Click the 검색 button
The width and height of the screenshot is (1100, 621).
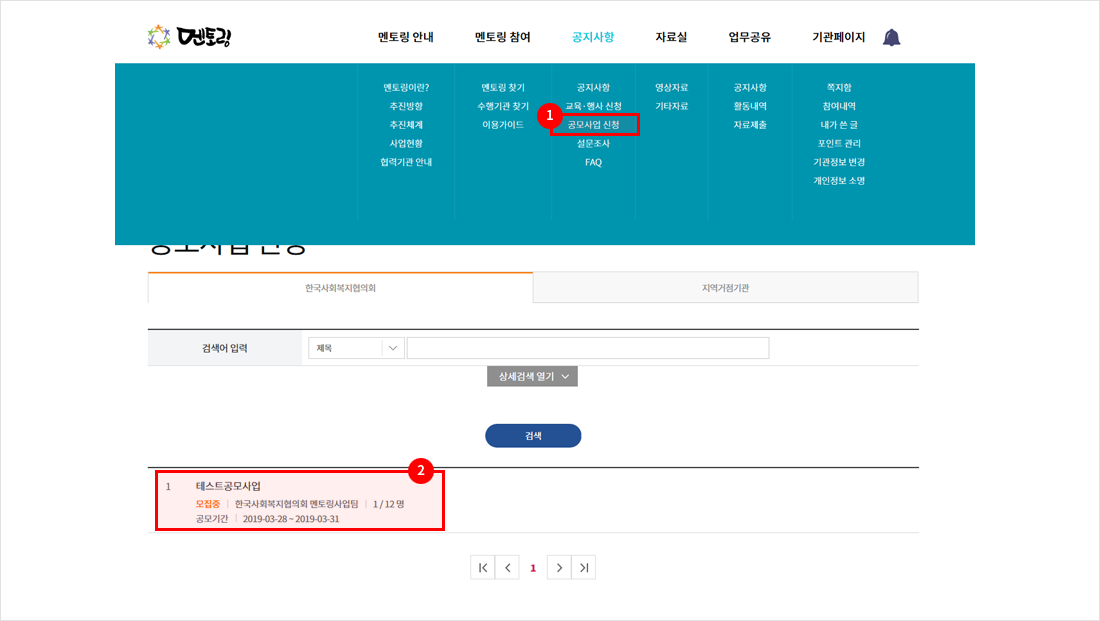tap(533, 436)
